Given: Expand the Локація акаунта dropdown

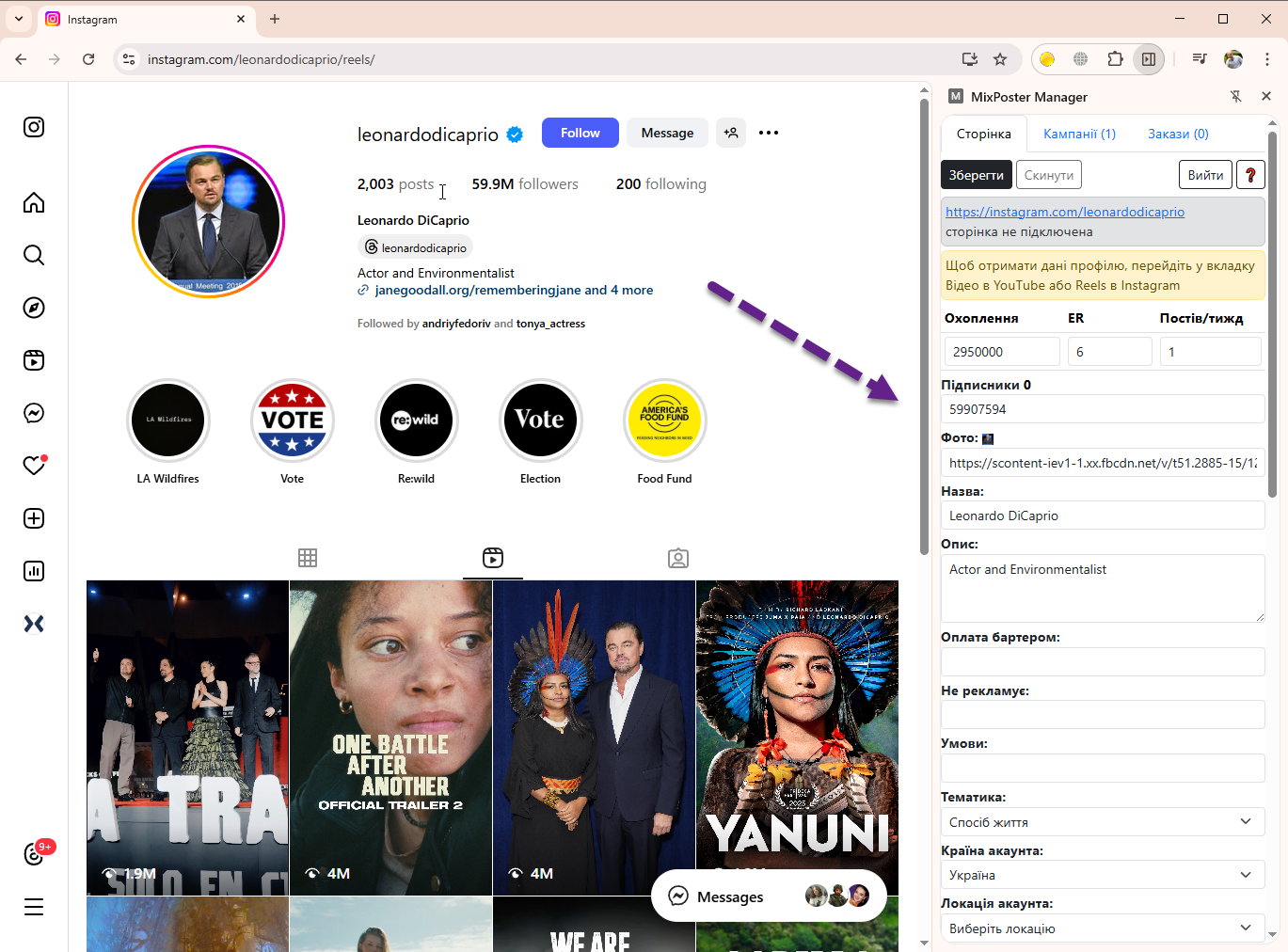Looking at the screenshot, I should pos(1102,928).
